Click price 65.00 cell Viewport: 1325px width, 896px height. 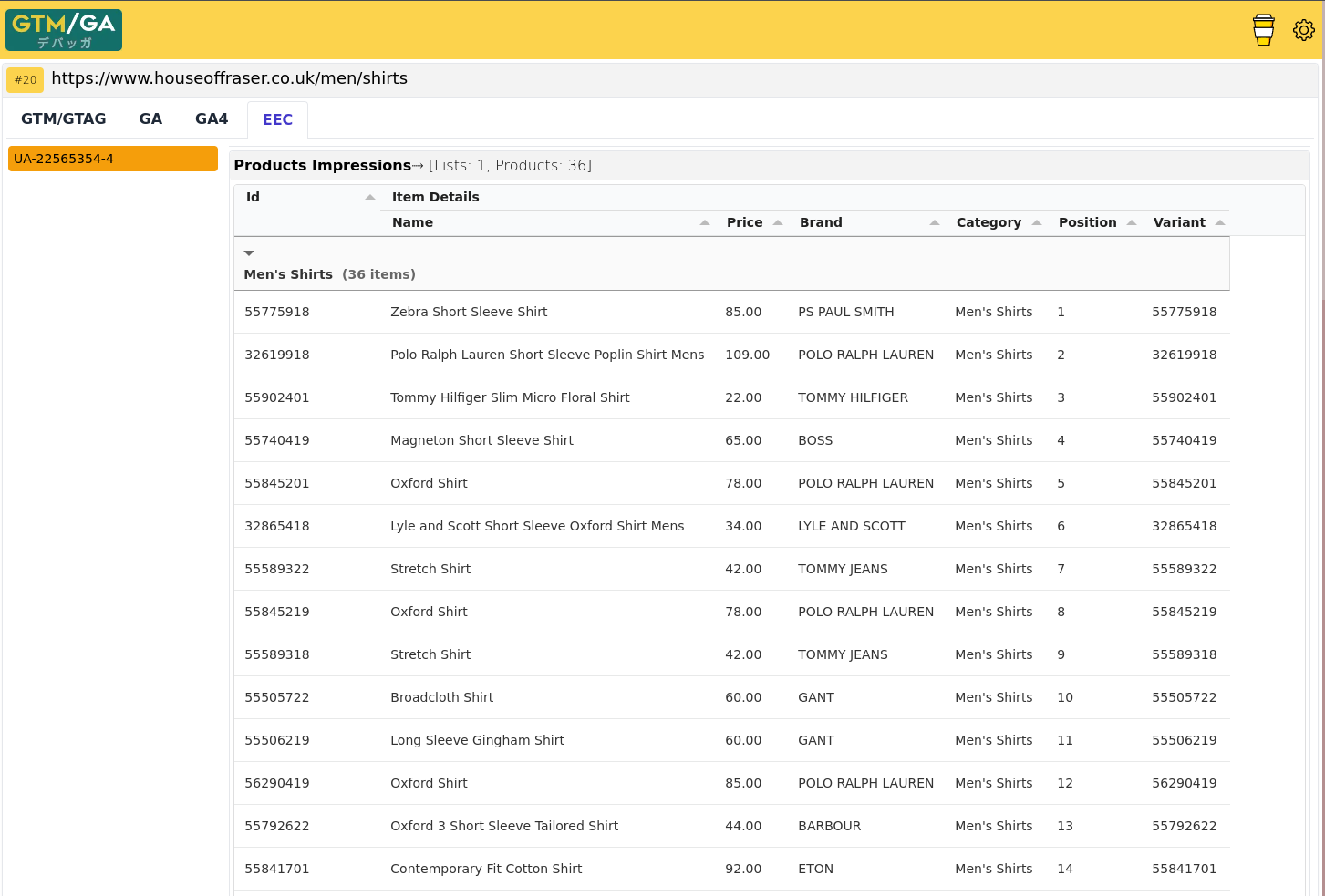[743, 440]
